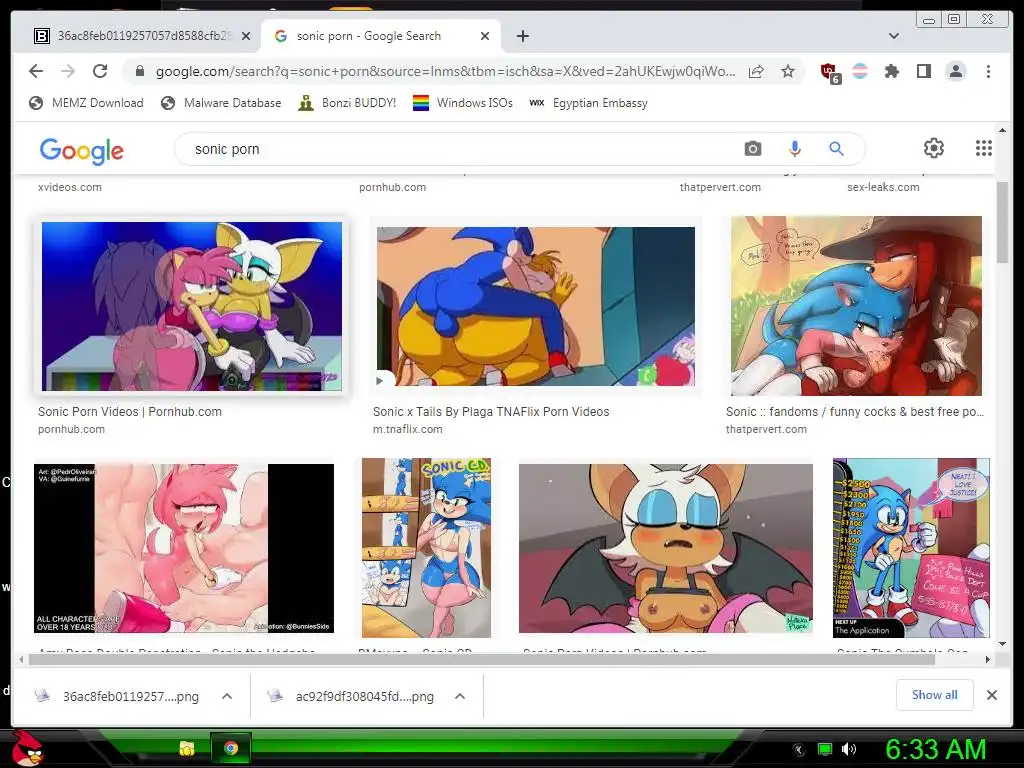The height and width of the screenshot is (768, 1024).
Task: Click the 6:33 AM taskbar clock
Action: click(935, 749)
